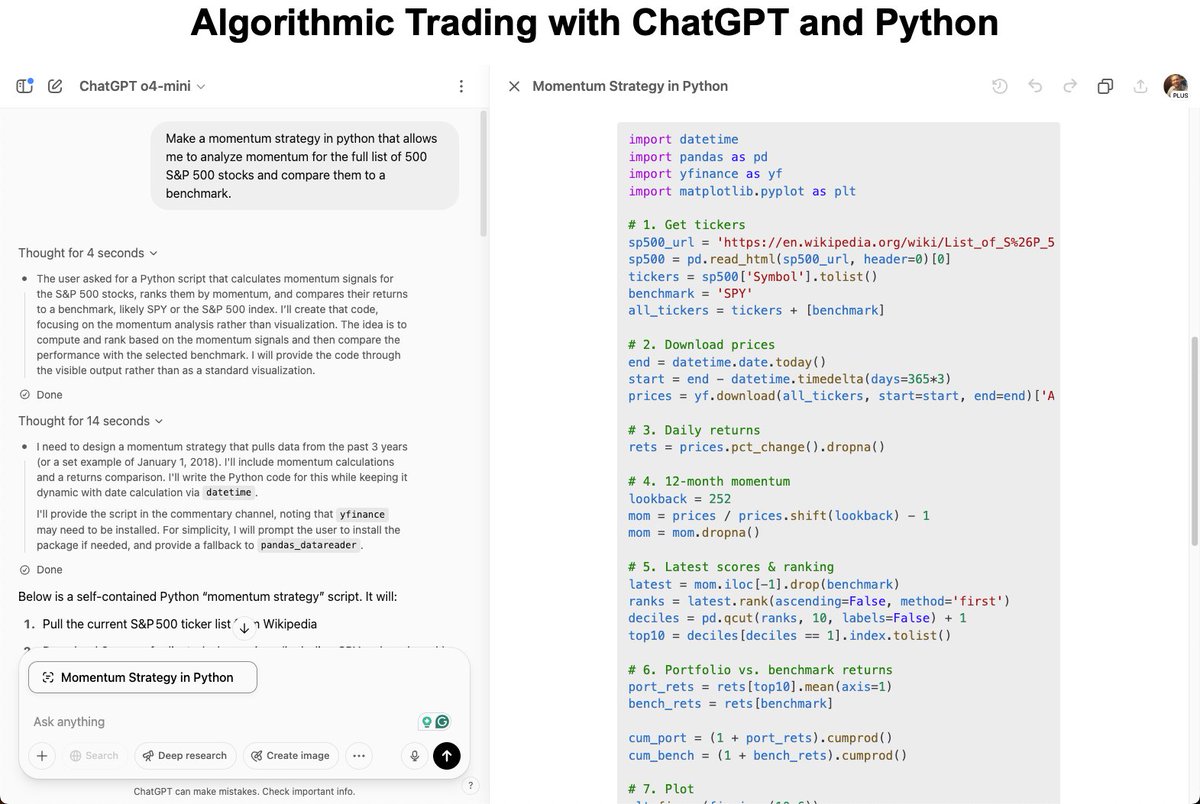Image resolution: width=1200 pixels, height=804 pixels.
Task: Click the 'import yfinance as yf' code line
Action: click(705, 174)
